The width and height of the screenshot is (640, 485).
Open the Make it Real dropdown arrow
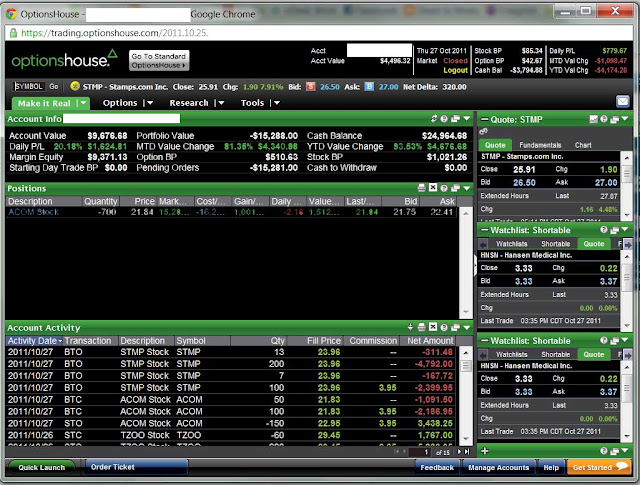[x=83, y=103]
